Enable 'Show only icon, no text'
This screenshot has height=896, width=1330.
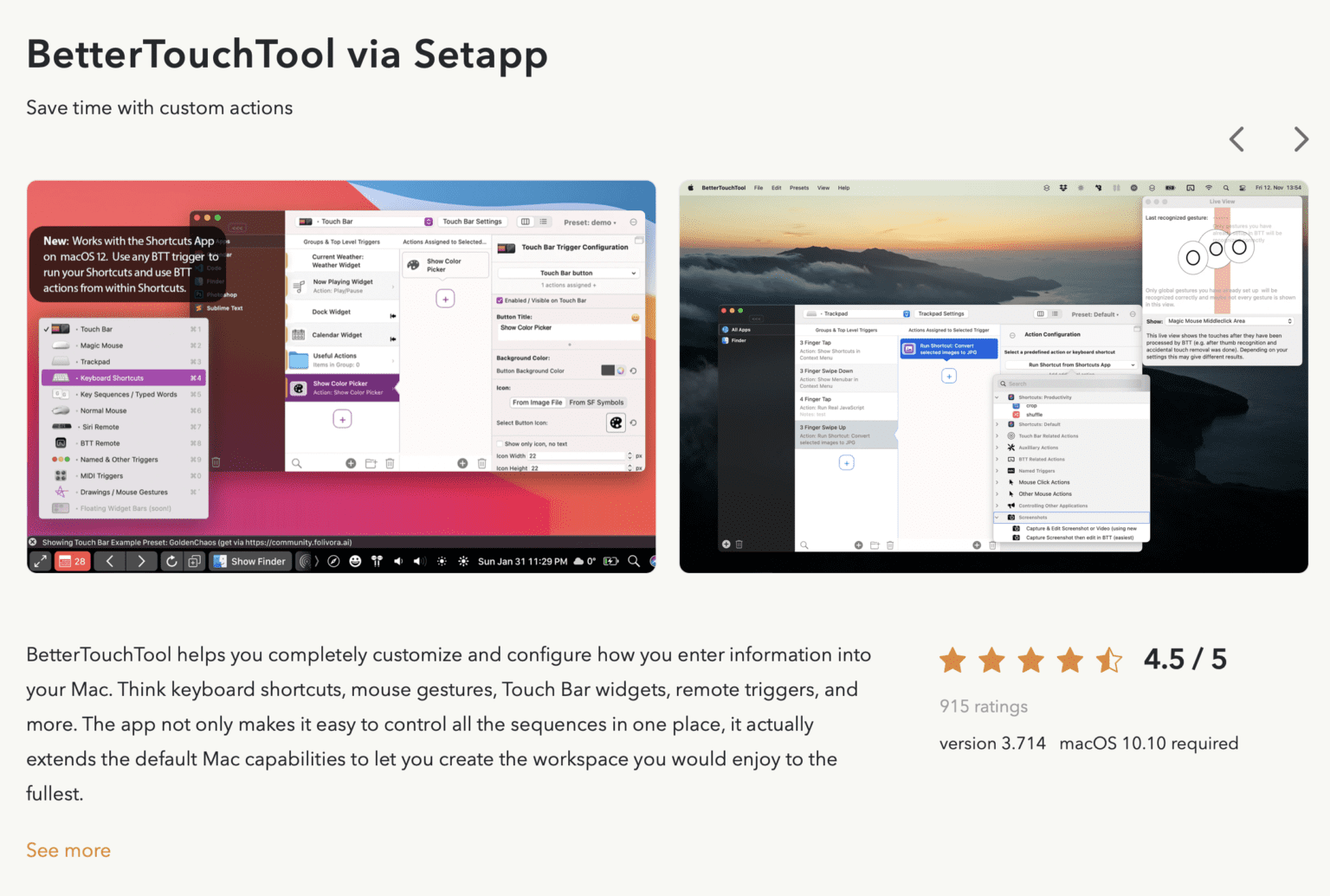tap(500, 444)
